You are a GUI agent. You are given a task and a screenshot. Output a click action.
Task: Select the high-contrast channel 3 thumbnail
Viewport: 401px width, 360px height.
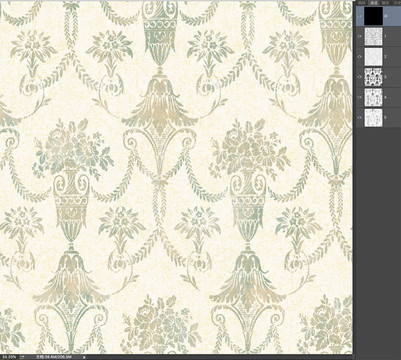(x=373, y=77)
